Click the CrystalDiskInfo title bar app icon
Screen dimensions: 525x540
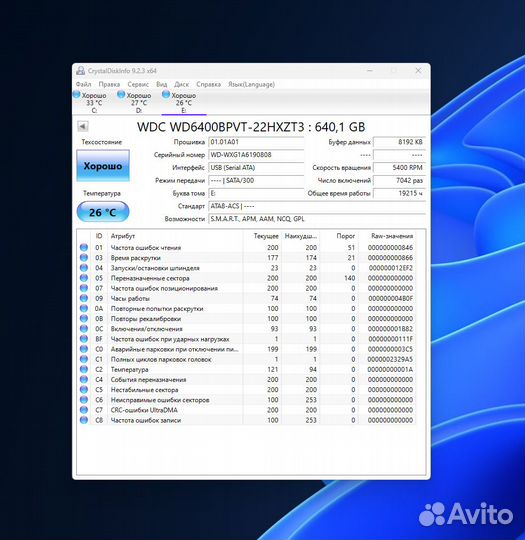pyautogui.click(x=81, y=71)
